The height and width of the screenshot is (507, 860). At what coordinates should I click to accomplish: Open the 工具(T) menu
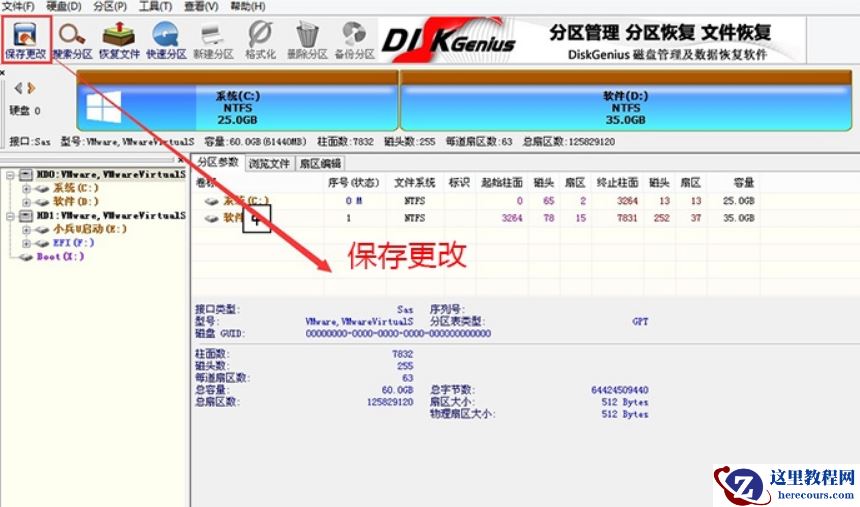pyautogui.click(x=155, y=7)
